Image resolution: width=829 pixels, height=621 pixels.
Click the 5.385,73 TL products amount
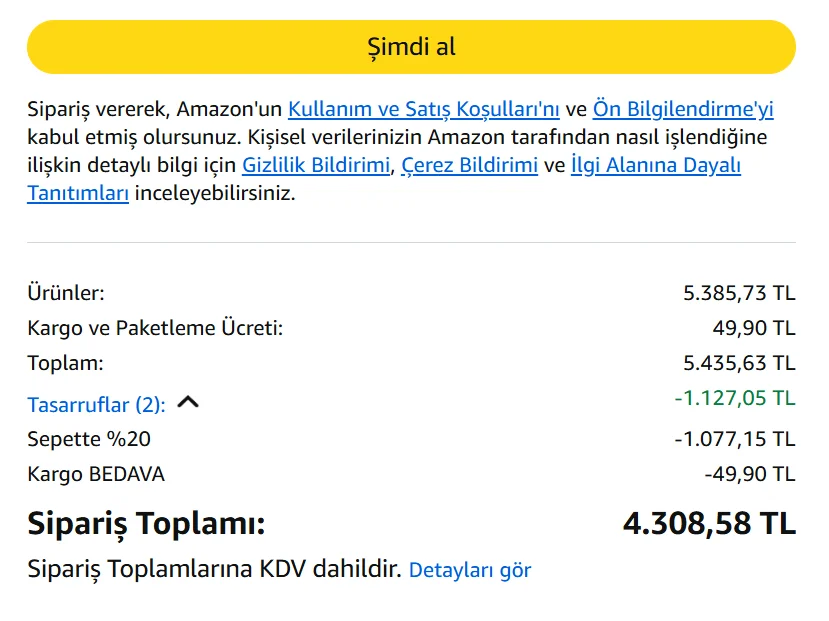coord(739,293)
